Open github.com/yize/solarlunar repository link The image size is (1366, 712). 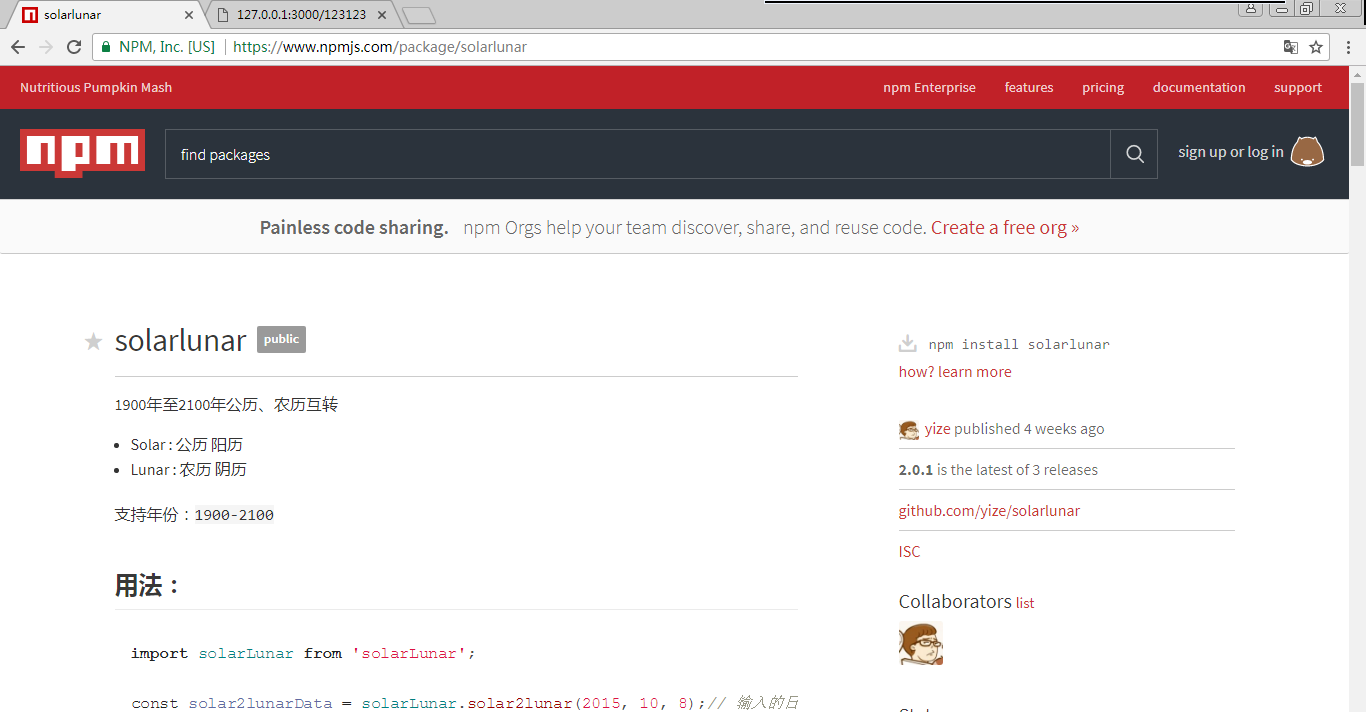[x=989, y=511]
